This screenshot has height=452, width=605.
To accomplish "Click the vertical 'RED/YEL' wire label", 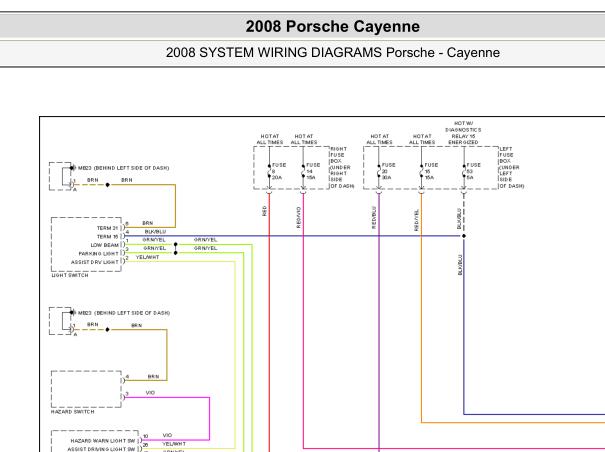I will 416,220.
